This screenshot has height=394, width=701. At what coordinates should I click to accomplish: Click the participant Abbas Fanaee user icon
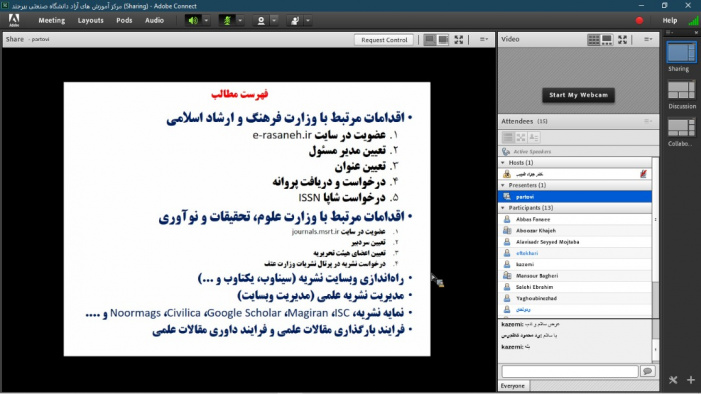507,220
